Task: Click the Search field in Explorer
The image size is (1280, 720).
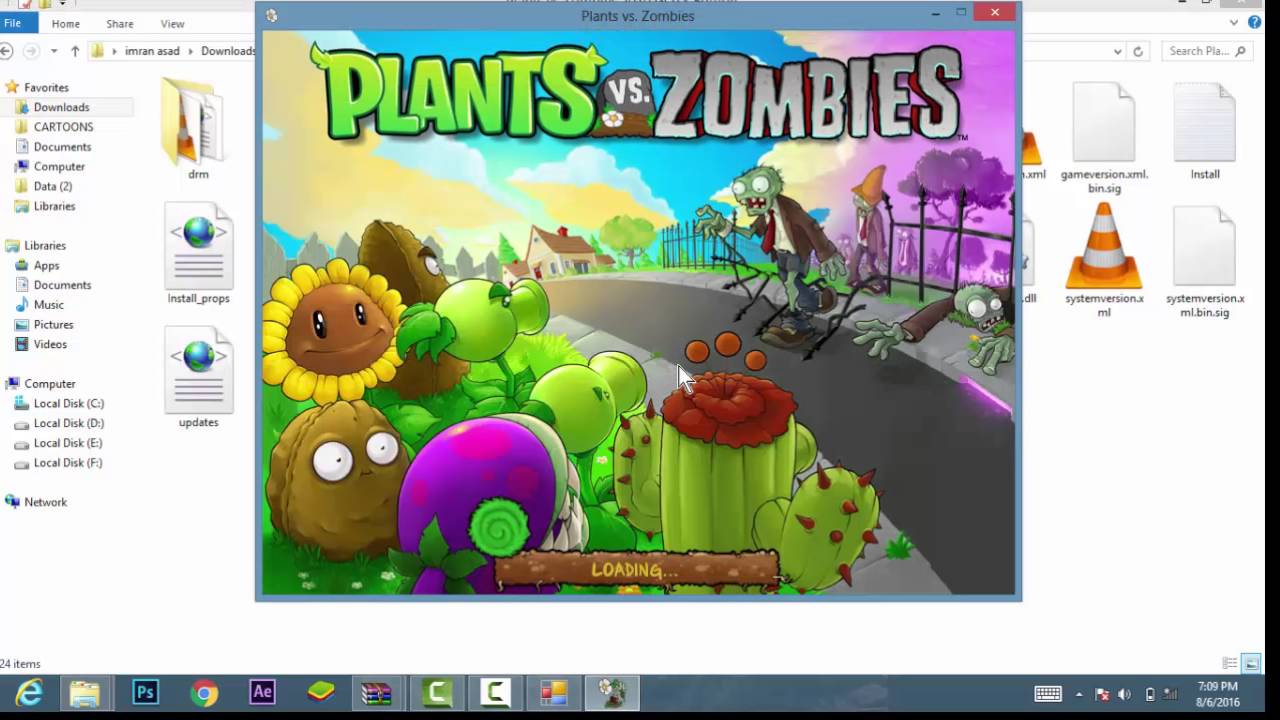Action: (1208, 51)
